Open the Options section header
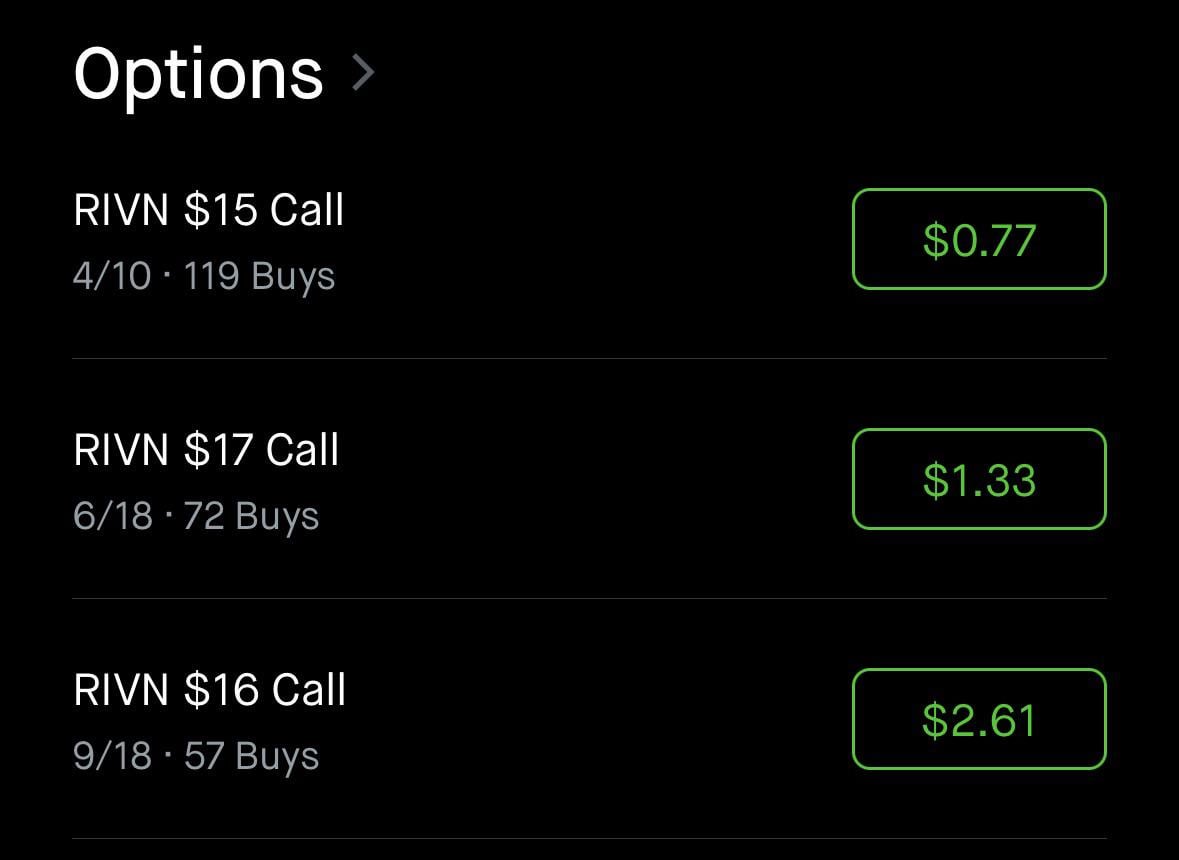 [198, 73]
